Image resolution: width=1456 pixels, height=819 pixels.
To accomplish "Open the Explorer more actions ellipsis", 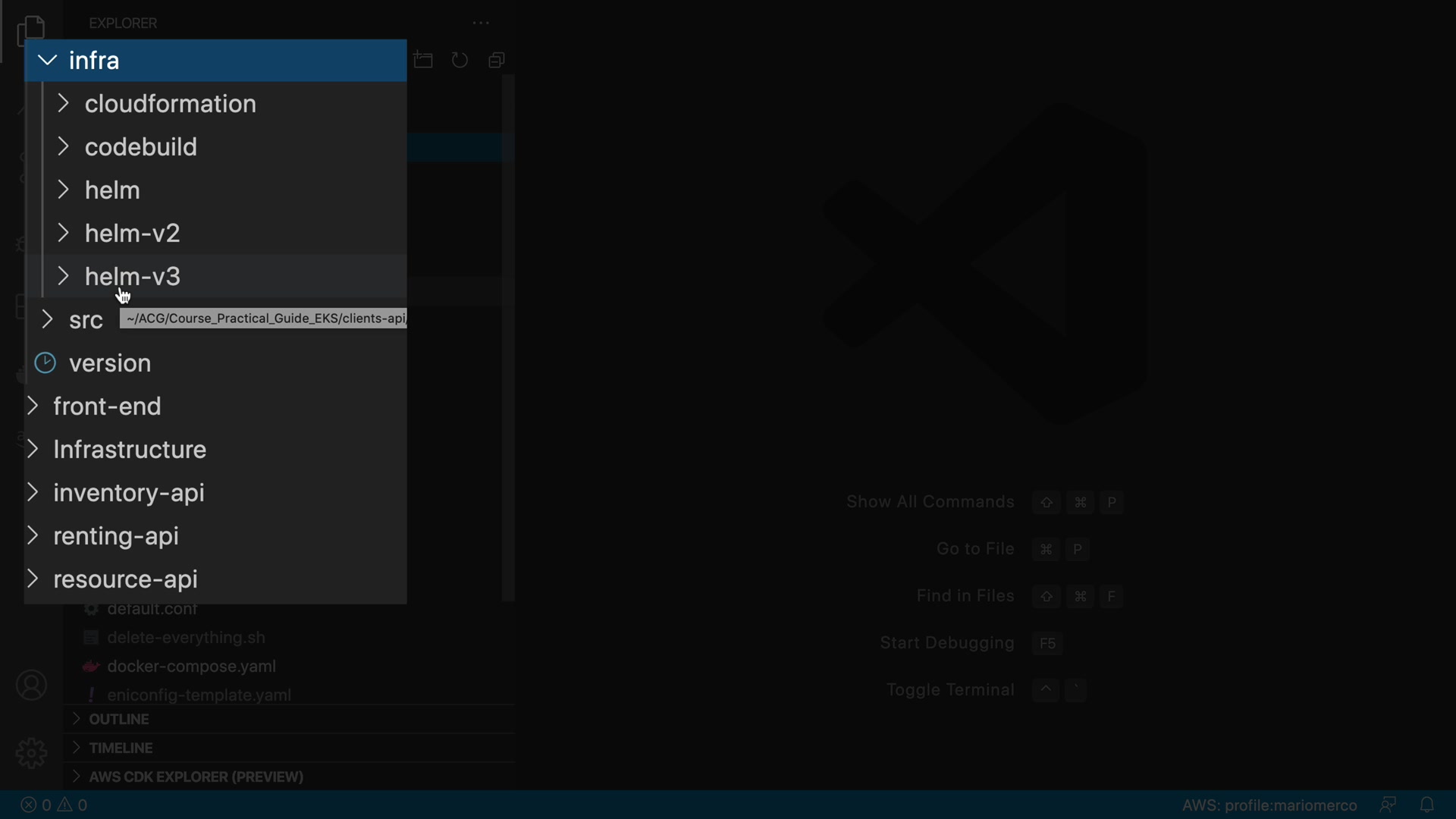I will click(481, 24).
